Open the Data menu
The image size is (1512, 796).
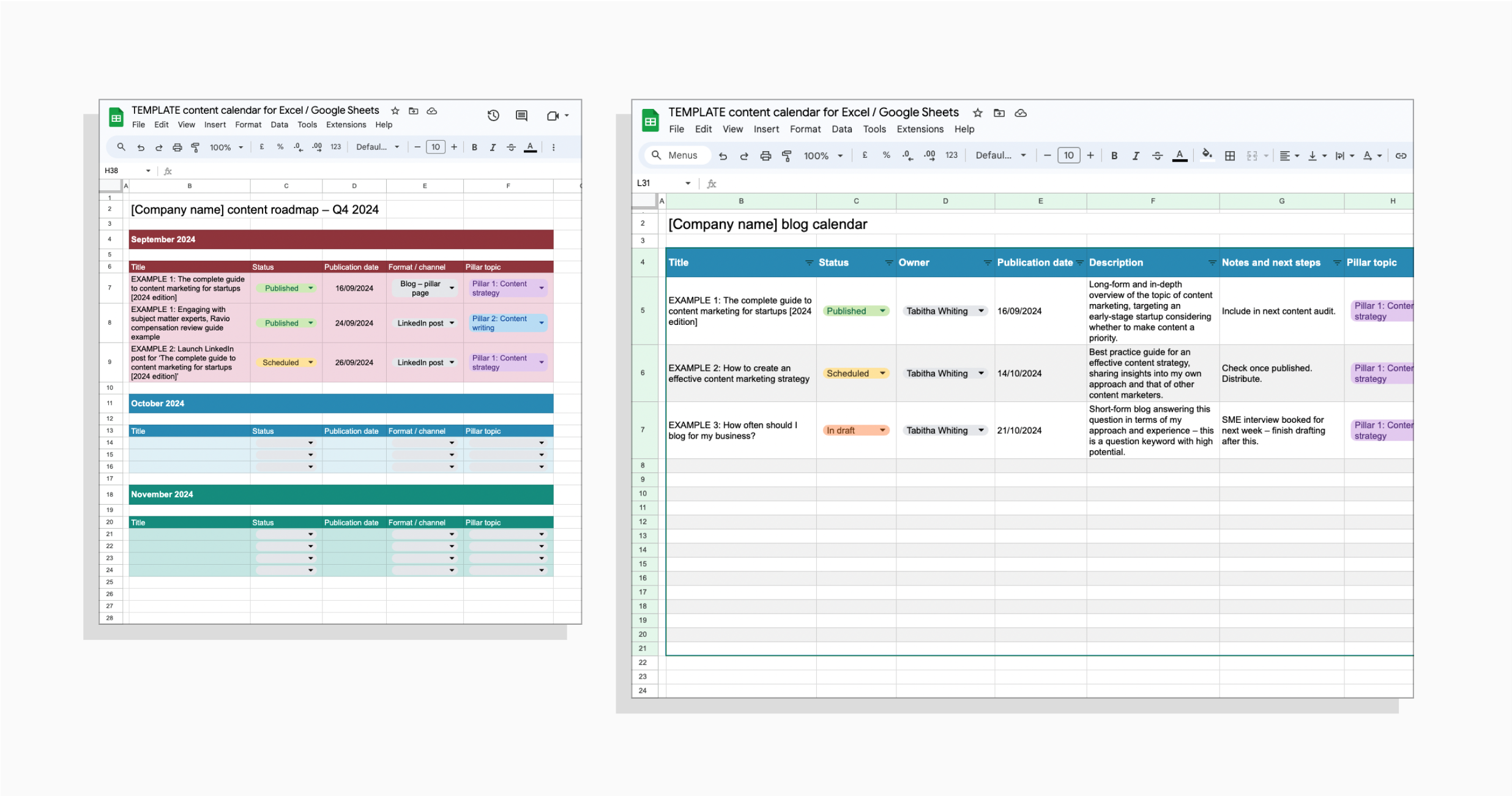841,129
